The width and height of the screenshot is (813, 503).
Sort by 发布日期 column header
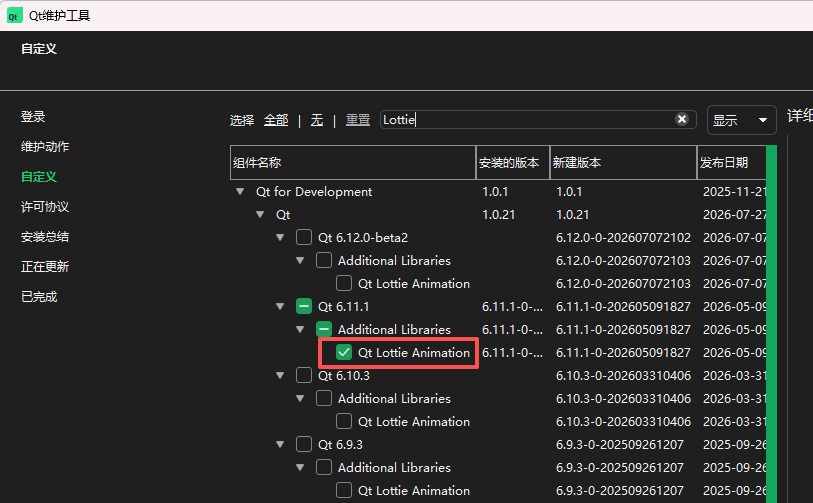(x=732, y=163)
